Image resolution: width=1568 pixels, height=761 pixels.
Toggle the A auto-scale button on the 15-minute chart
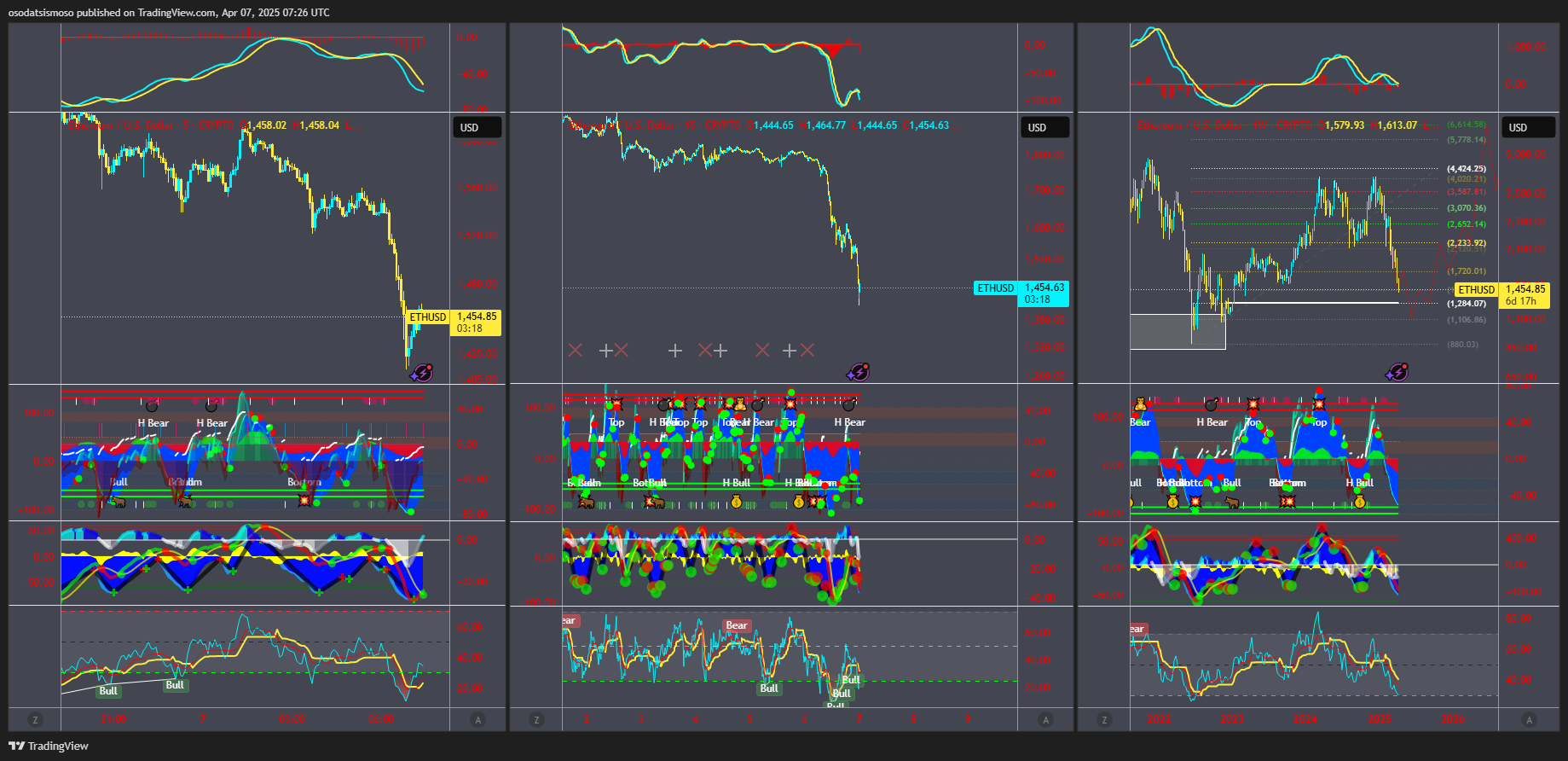(1046, 720)
